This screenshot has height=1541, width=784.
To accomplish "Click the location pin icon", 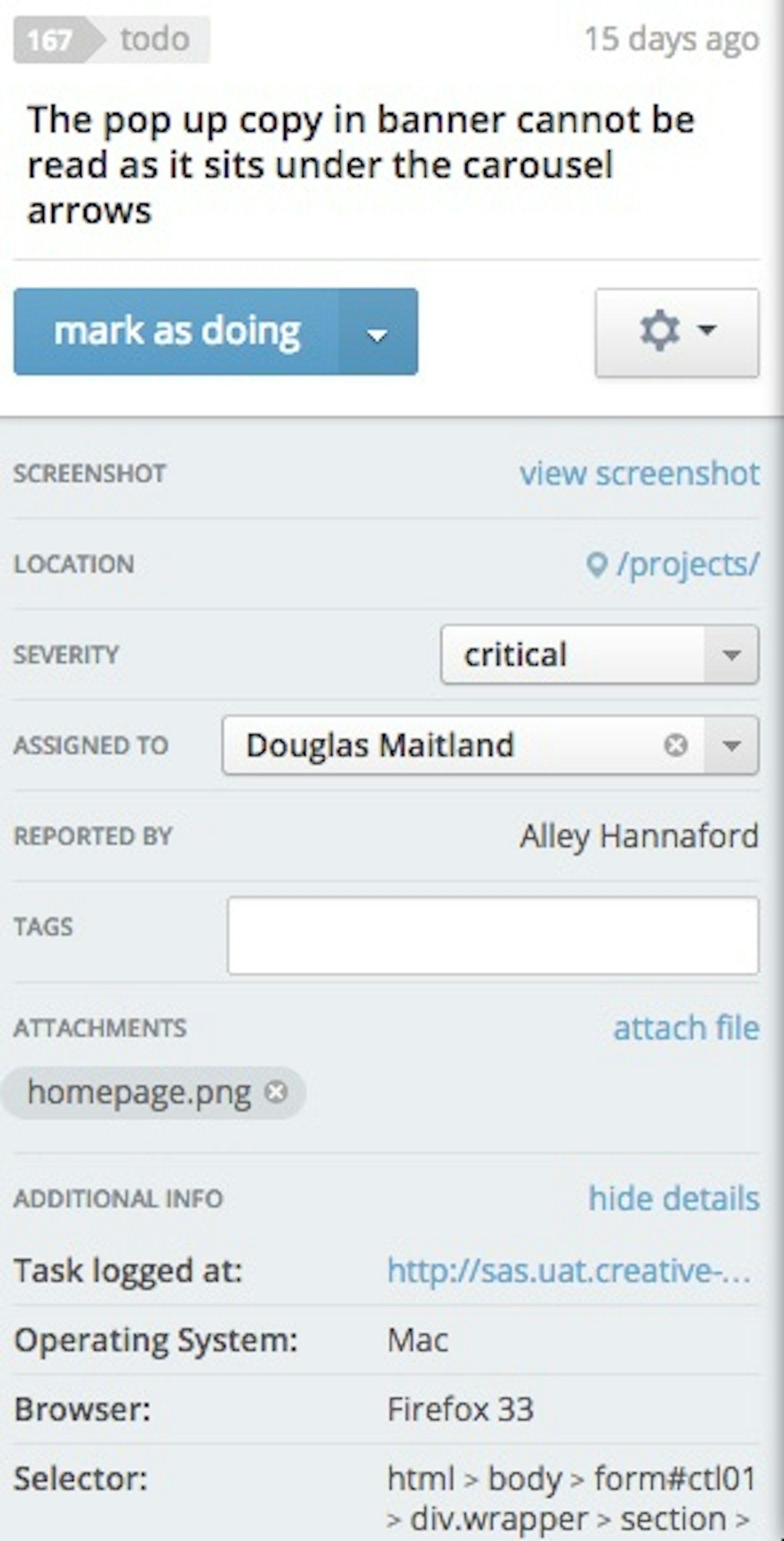I will [x=596, y=564].
